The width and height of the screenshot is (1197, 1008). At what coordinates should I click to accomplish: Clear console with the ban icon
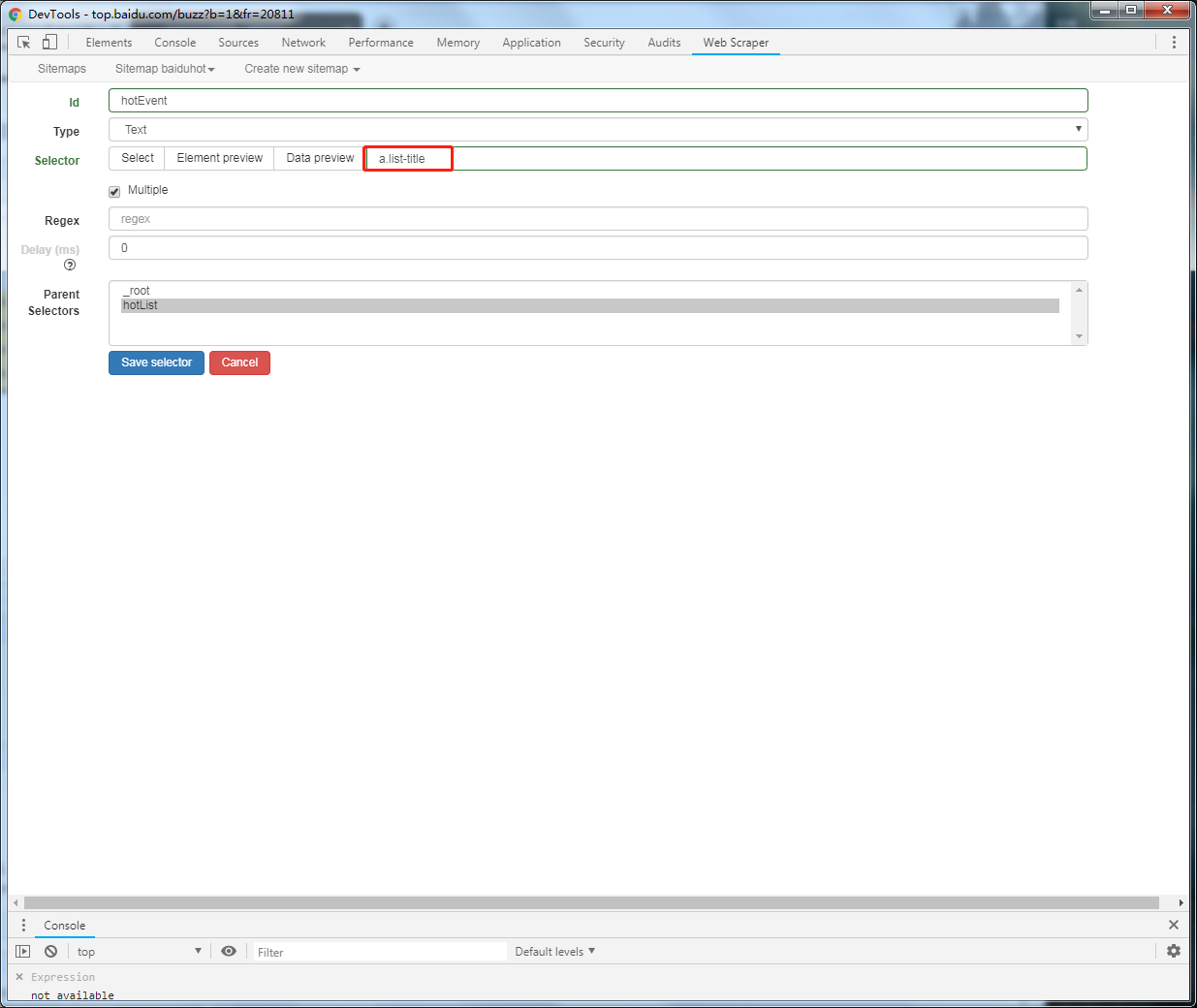(x=50, y=952)
